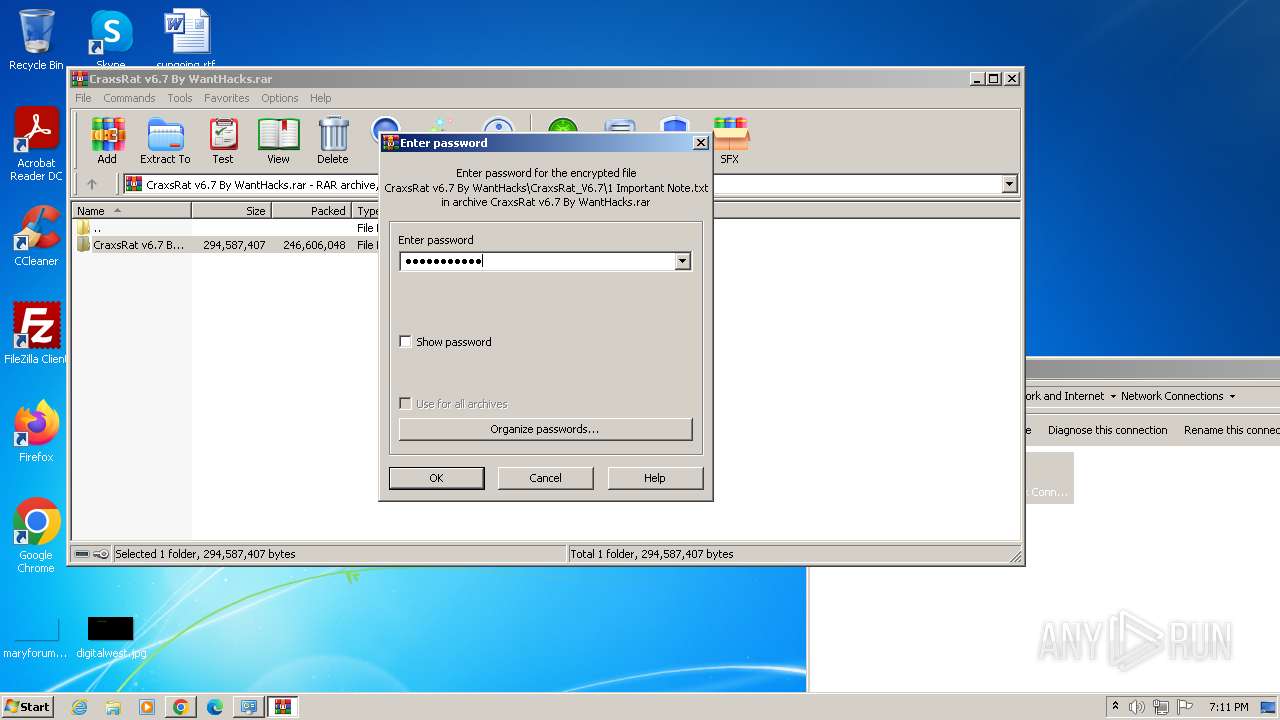This screenshot has width=1280, height=720.
Task: Open Internet Explorer in taskbar
Action: tap(79, 707)
